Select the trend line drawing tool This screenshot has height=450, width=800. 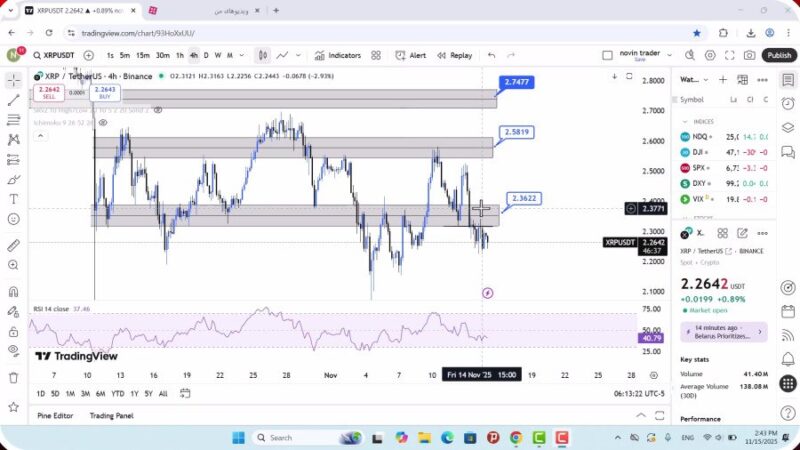(13, 100)
